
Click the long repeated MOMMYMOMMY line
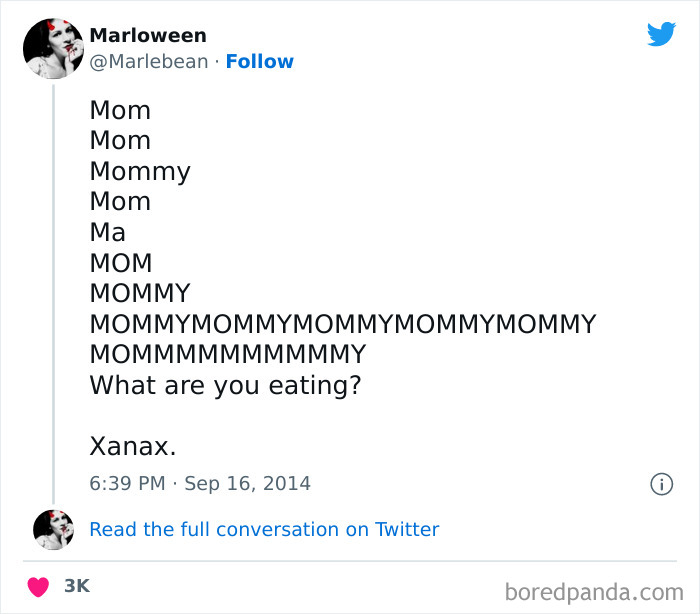click(342, 325)
